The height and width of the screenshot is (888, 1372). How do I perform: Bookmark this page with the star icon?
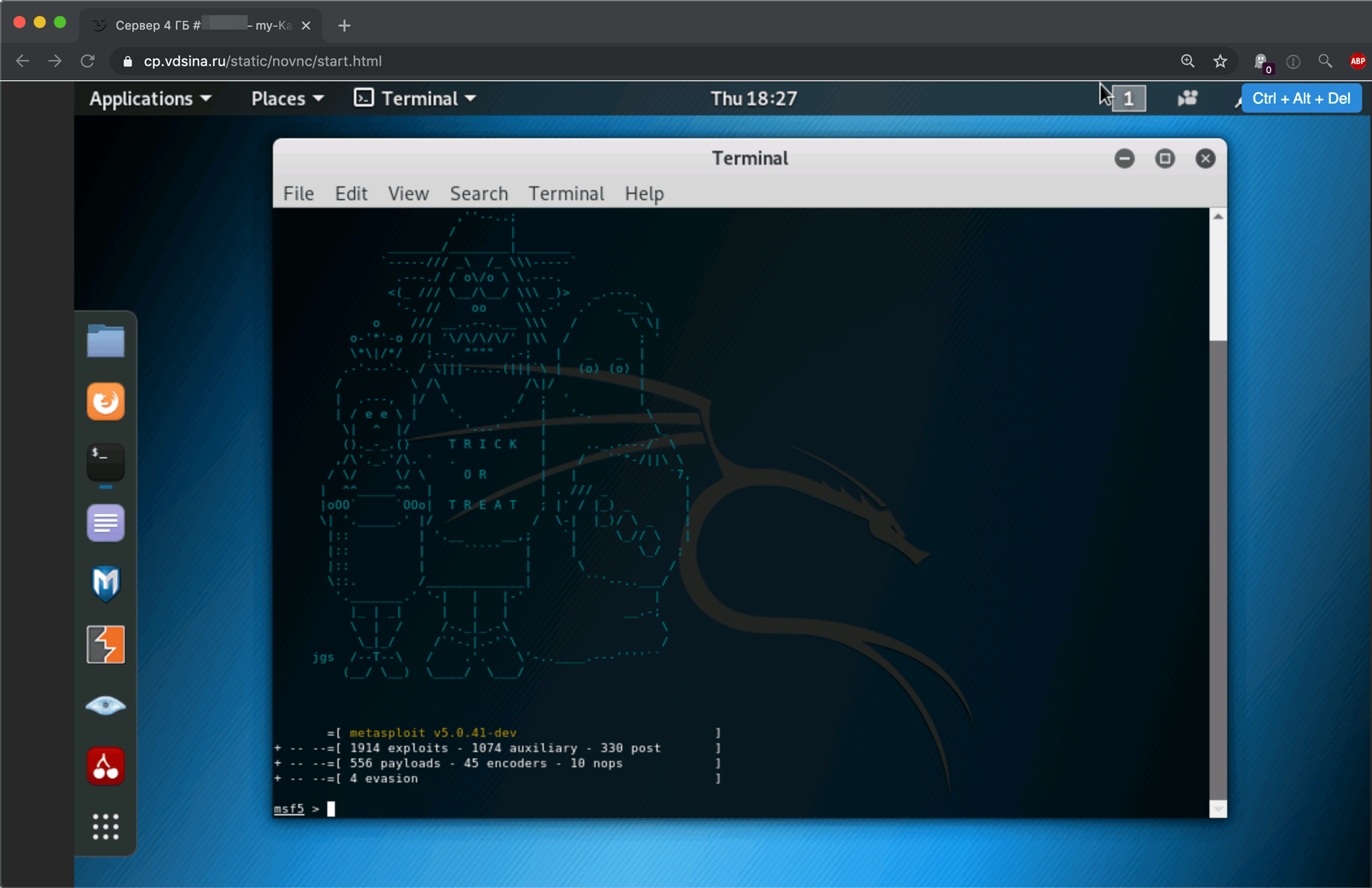coord(1220,61)
